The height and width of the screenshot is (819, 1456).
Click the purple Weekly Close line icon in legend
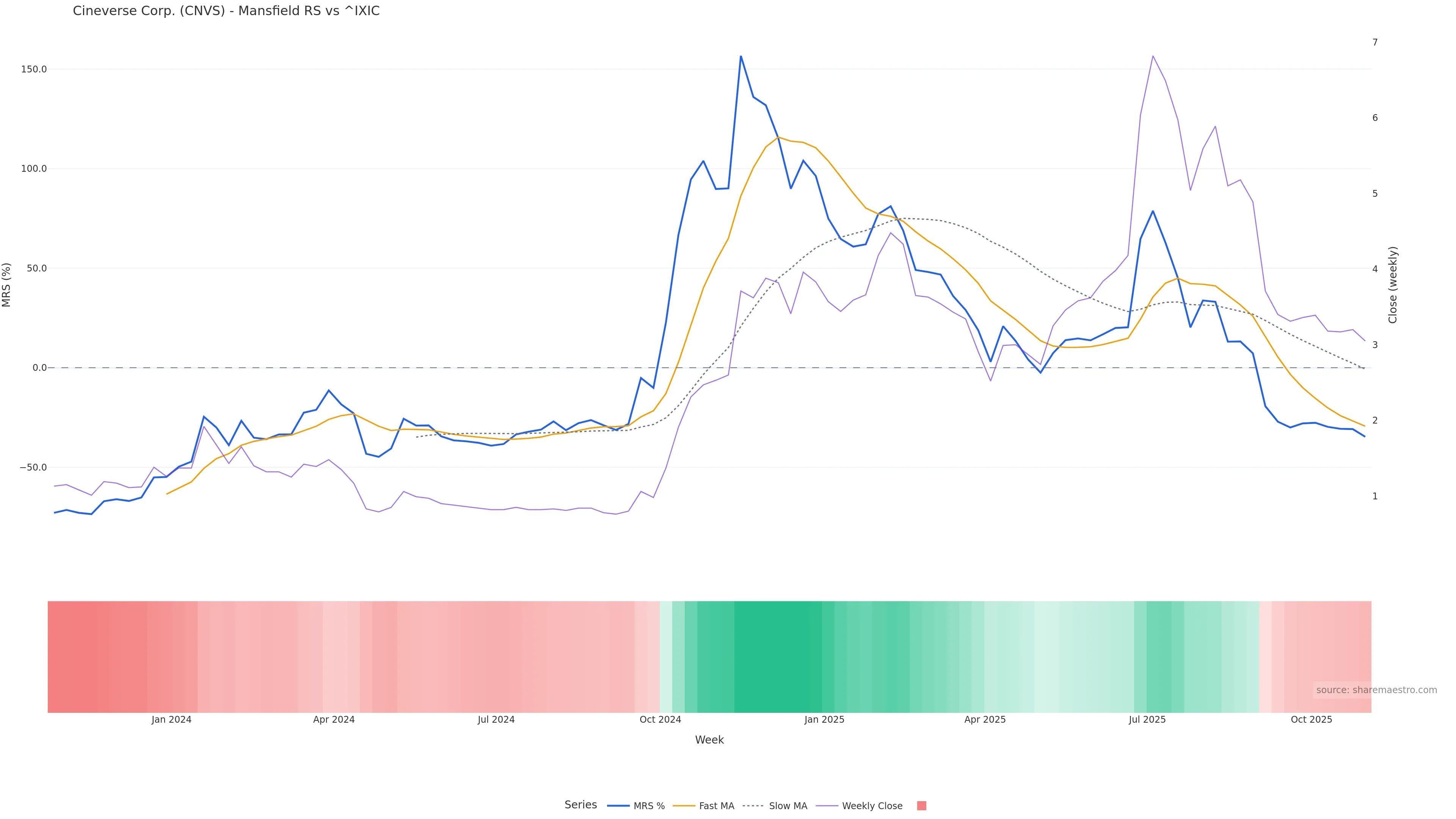[827, 806]
